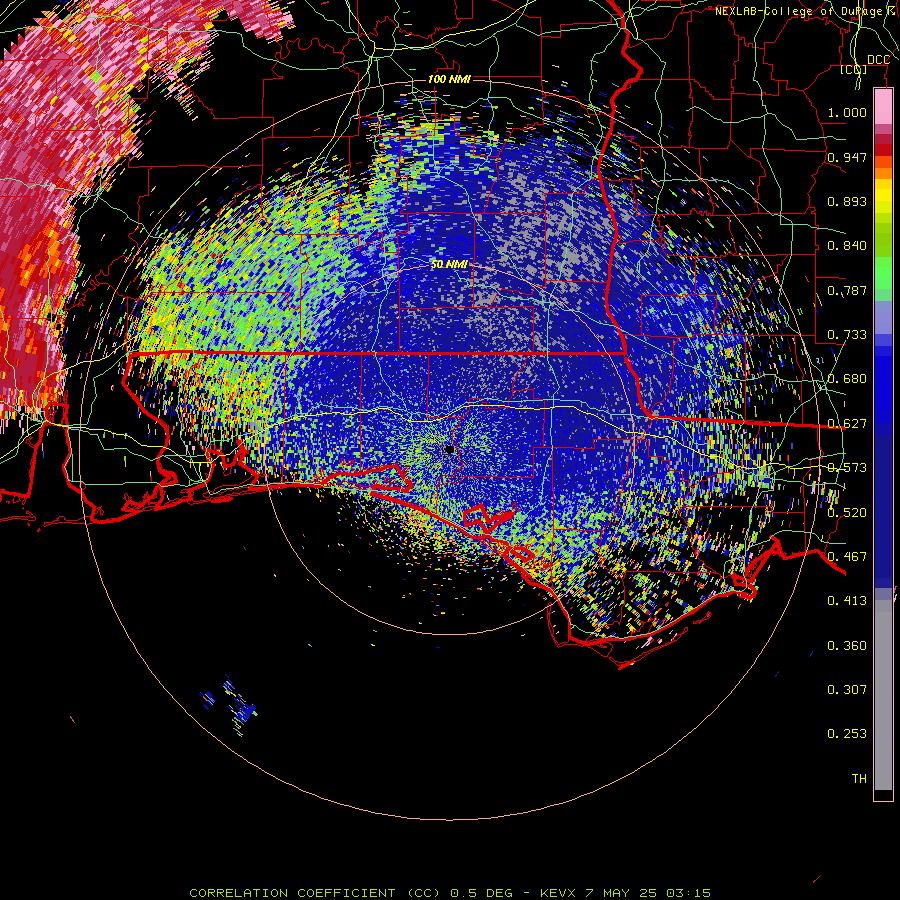Click the 0.467 color scale label

tap(847, 557)
